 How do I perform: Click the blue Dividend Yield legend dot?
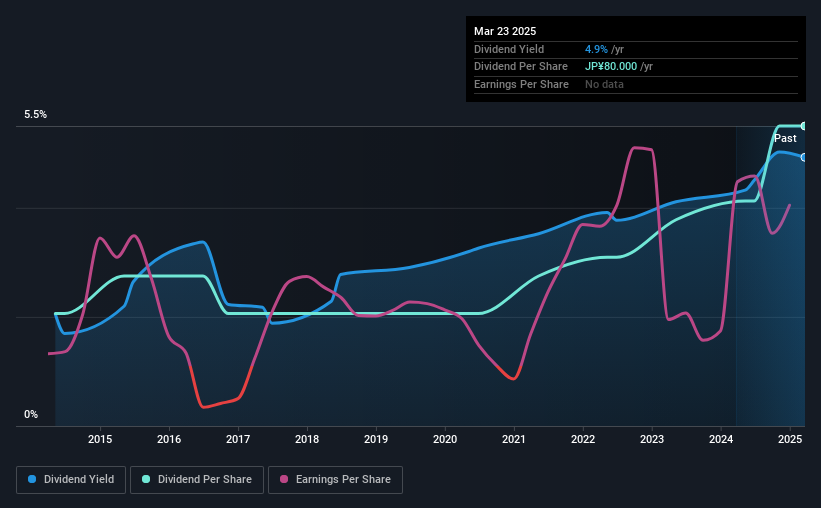(32, 479)
